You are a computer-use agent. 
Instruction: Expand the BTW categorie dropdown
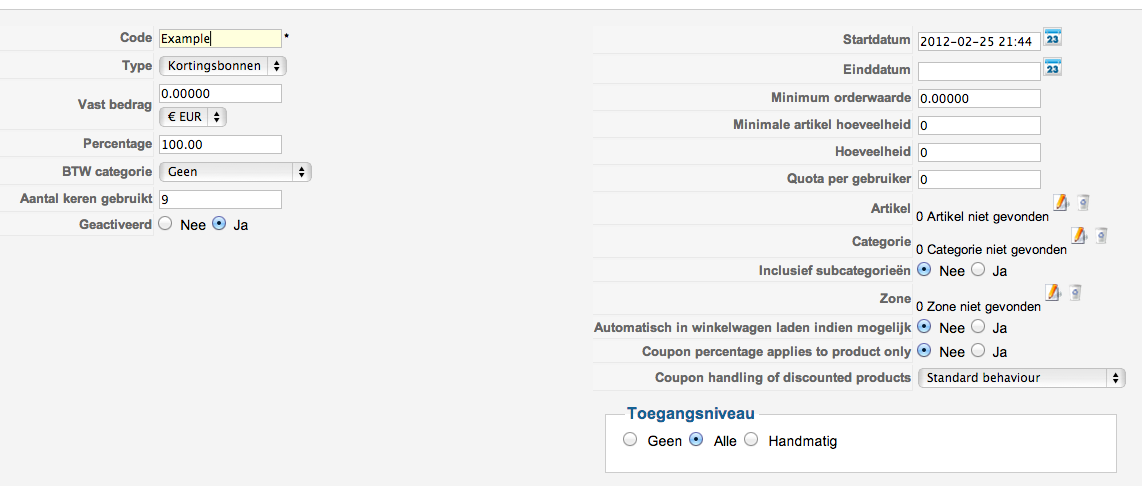235,172
